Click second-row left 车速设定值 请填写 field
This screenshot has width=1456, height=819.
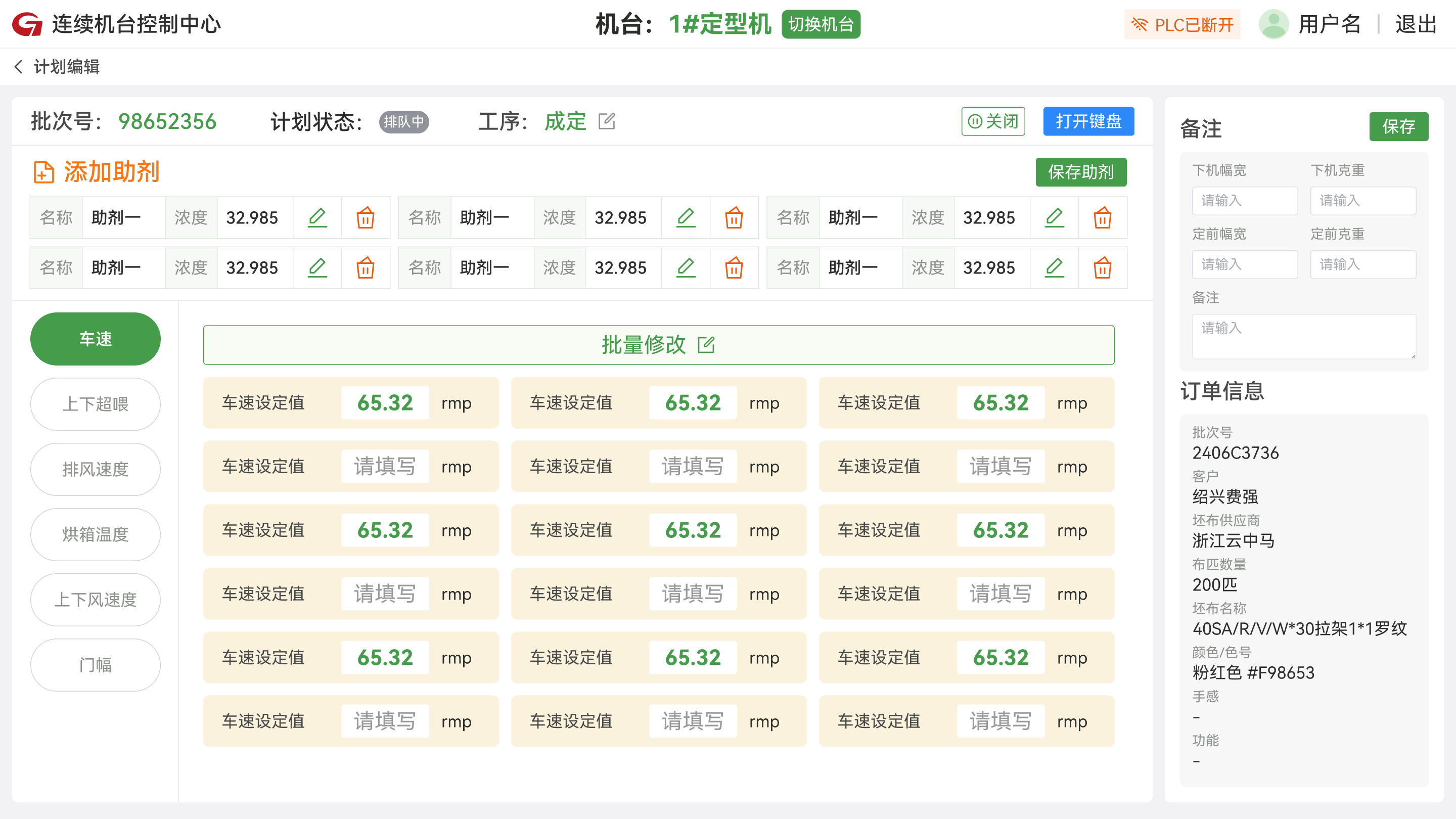(385, 466)
